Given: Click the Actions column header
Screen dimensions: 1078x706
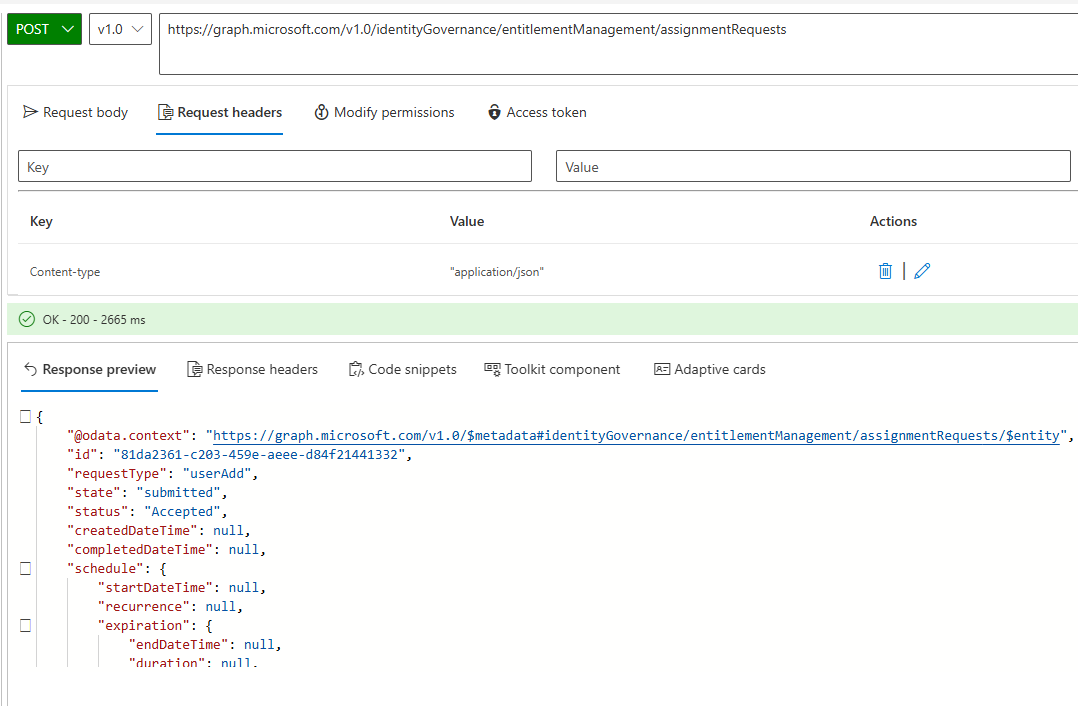Looking at the screenshot, I should (x=893, y=221).
